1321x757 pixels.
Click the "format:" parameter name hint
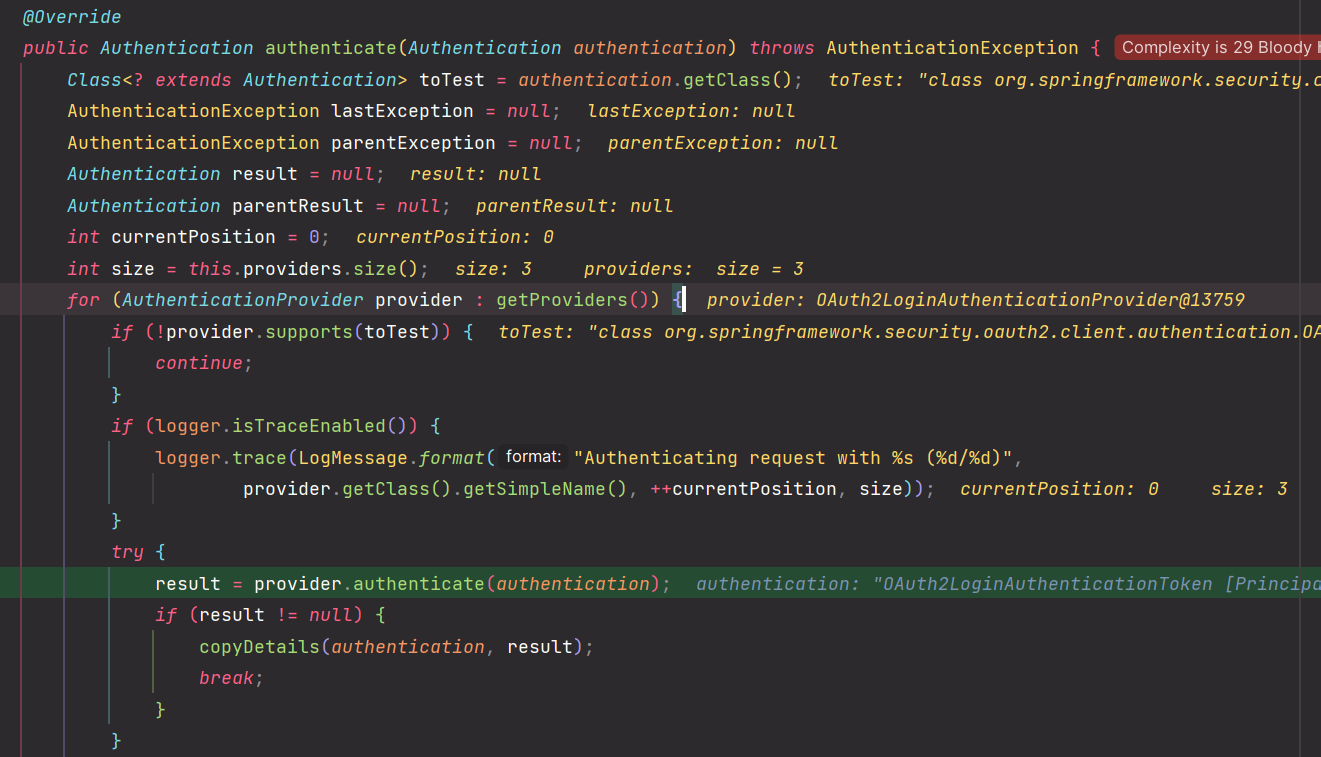533,457
